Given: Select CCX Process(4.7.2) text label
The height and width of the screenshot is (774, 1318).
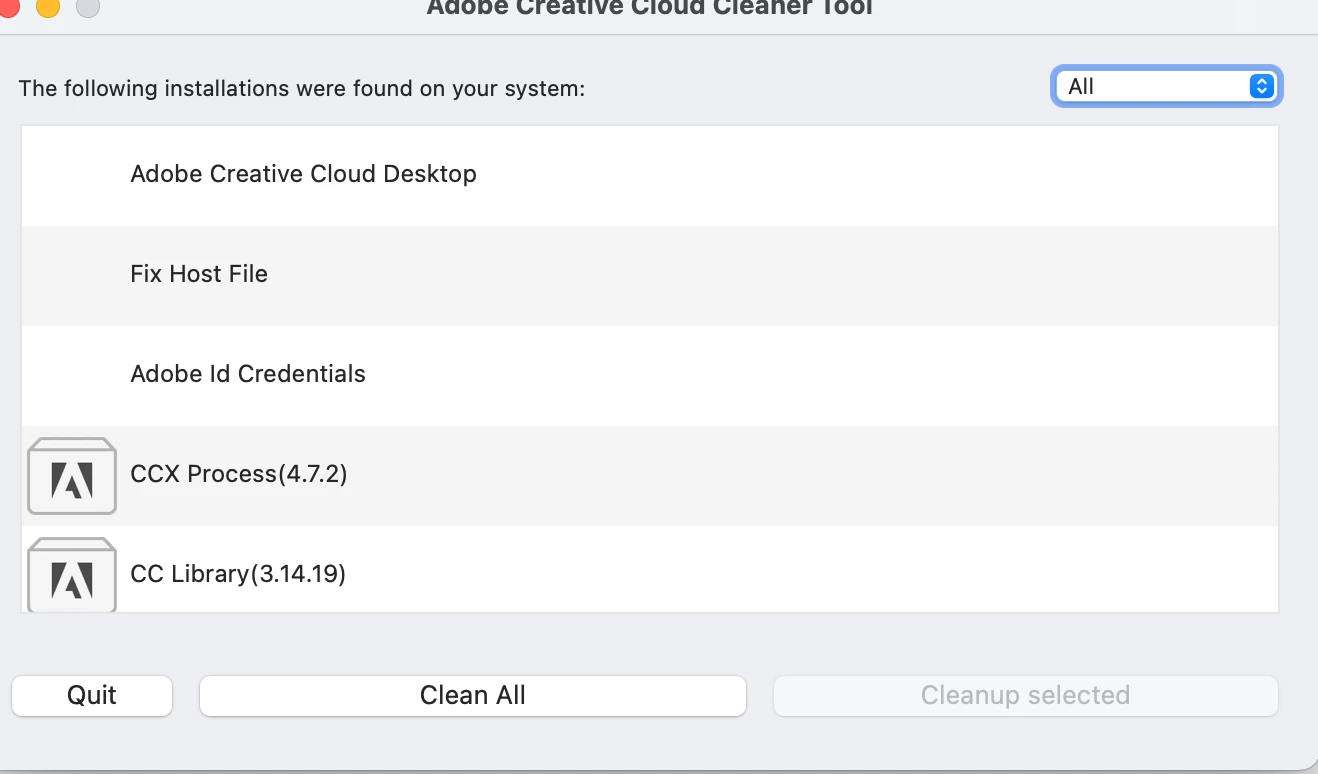Looking at the screenshot, I should click(239, 474).
